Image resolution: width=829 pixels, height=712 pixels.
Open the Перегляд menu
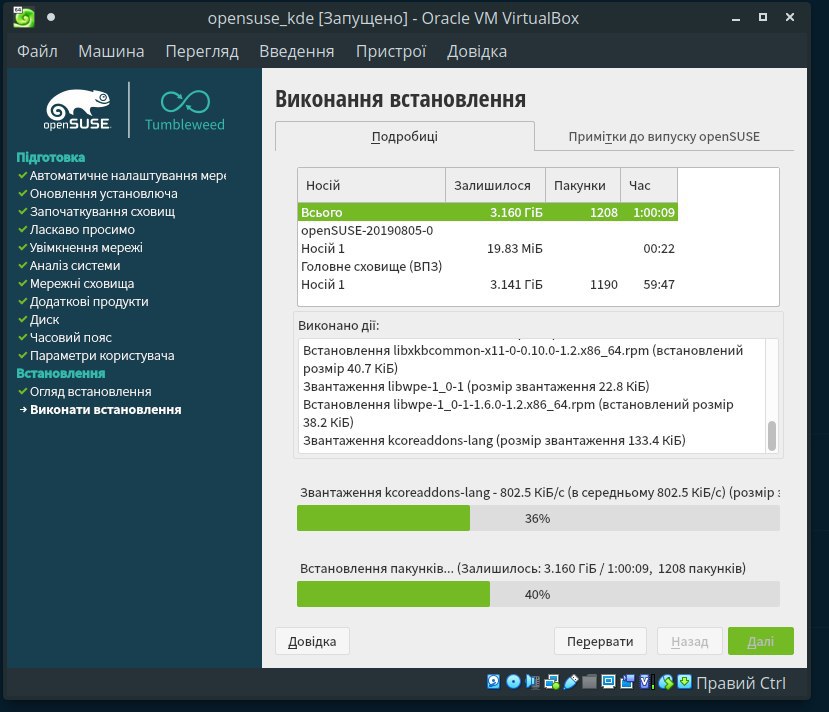(x=202, y=51)
